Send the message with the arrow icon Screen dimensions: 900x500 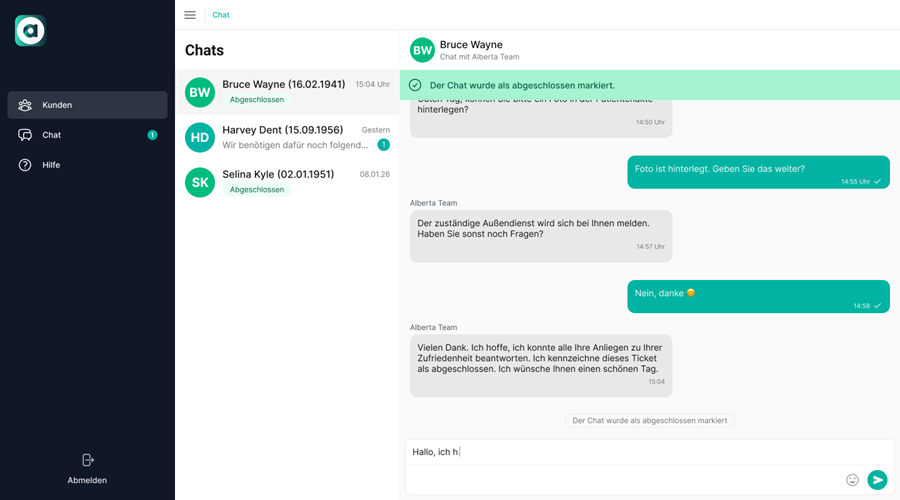tap(877, 480)
